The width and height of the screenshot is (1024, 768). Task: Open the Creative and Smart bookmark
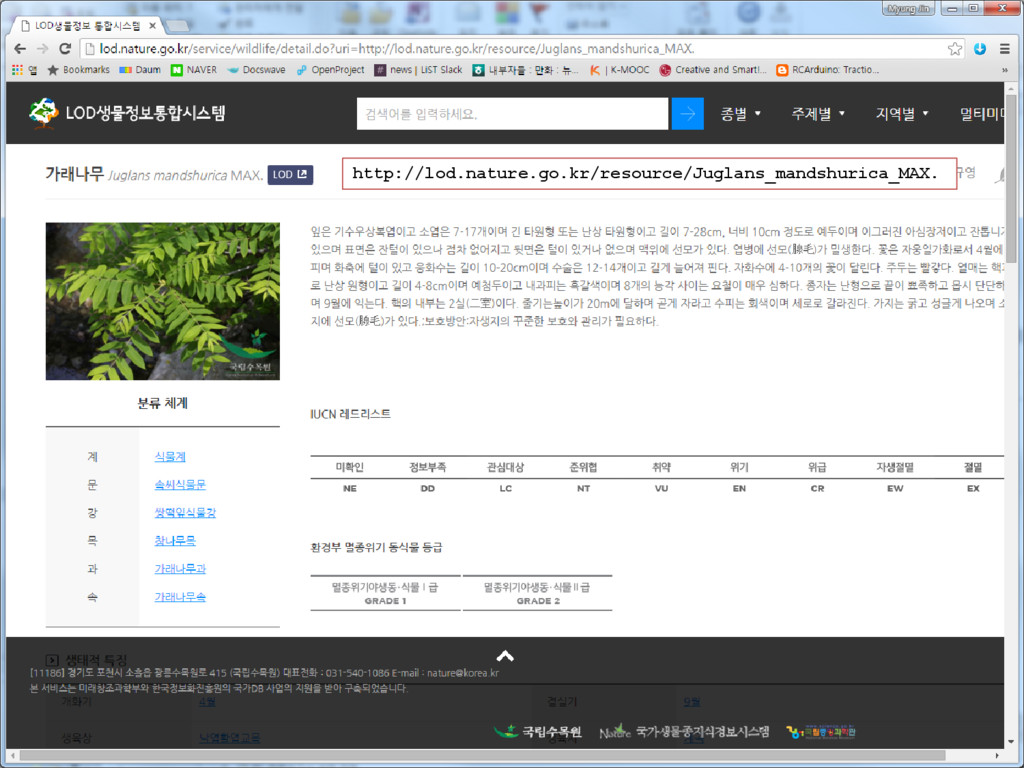tap(712, 69)
